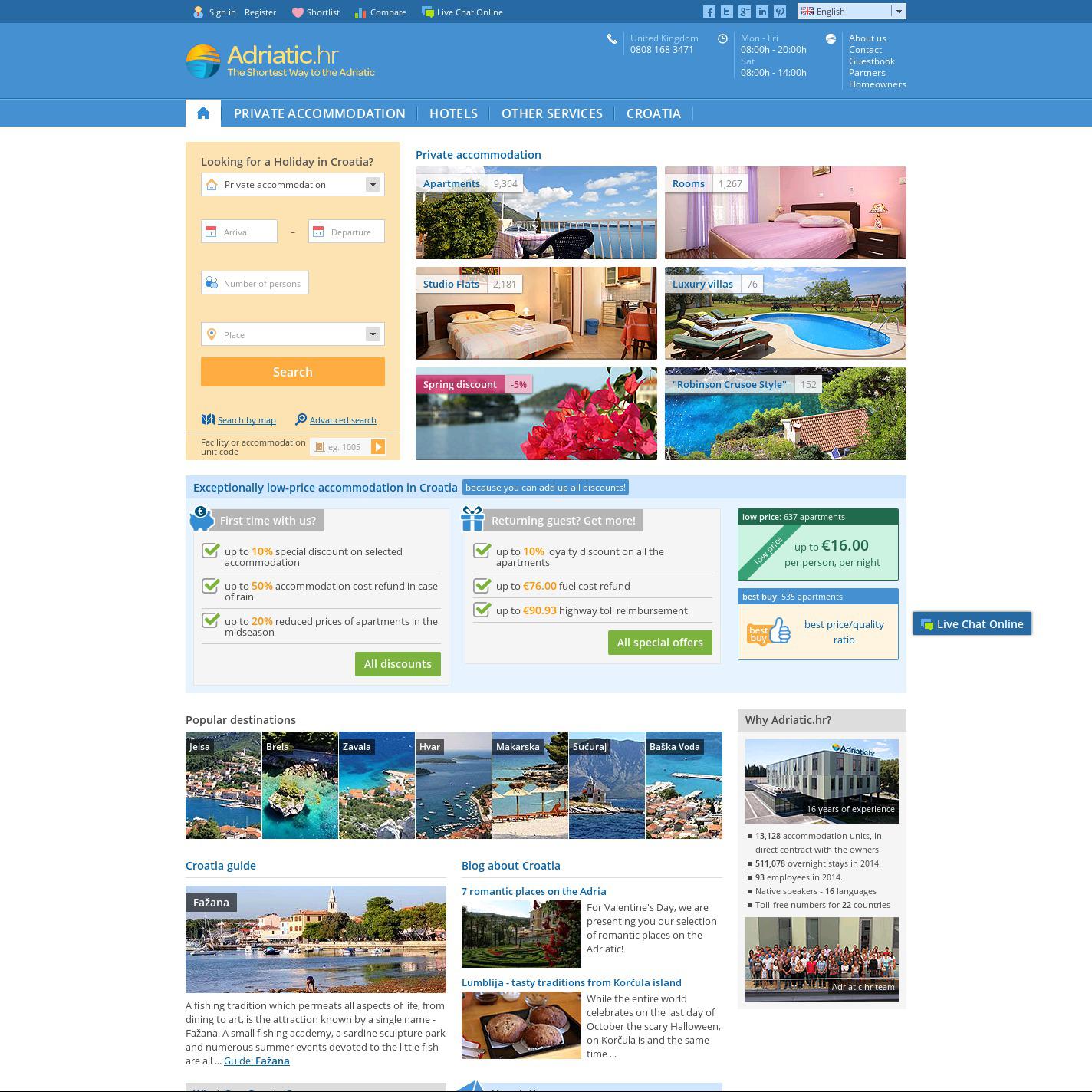Click the Live Chat Online icon in the top bar
The width and height of the screenshot is (1092, 1092).
tap(428, 12)
